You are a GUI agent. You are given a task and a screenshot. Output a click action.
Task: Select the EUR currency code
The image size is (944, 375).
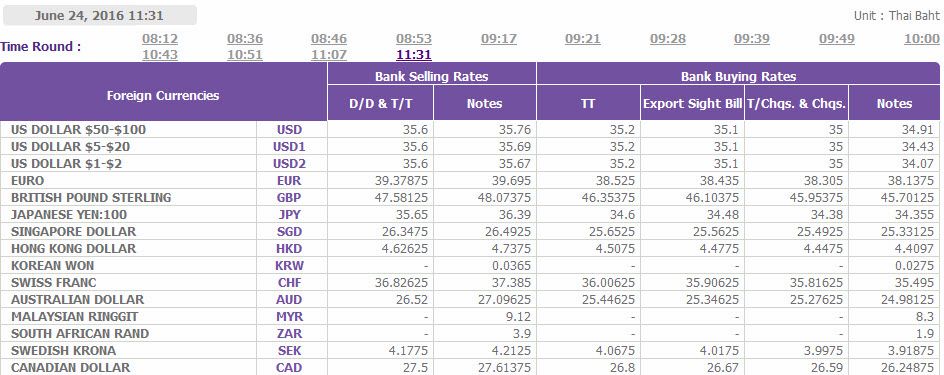pos(290,181)
